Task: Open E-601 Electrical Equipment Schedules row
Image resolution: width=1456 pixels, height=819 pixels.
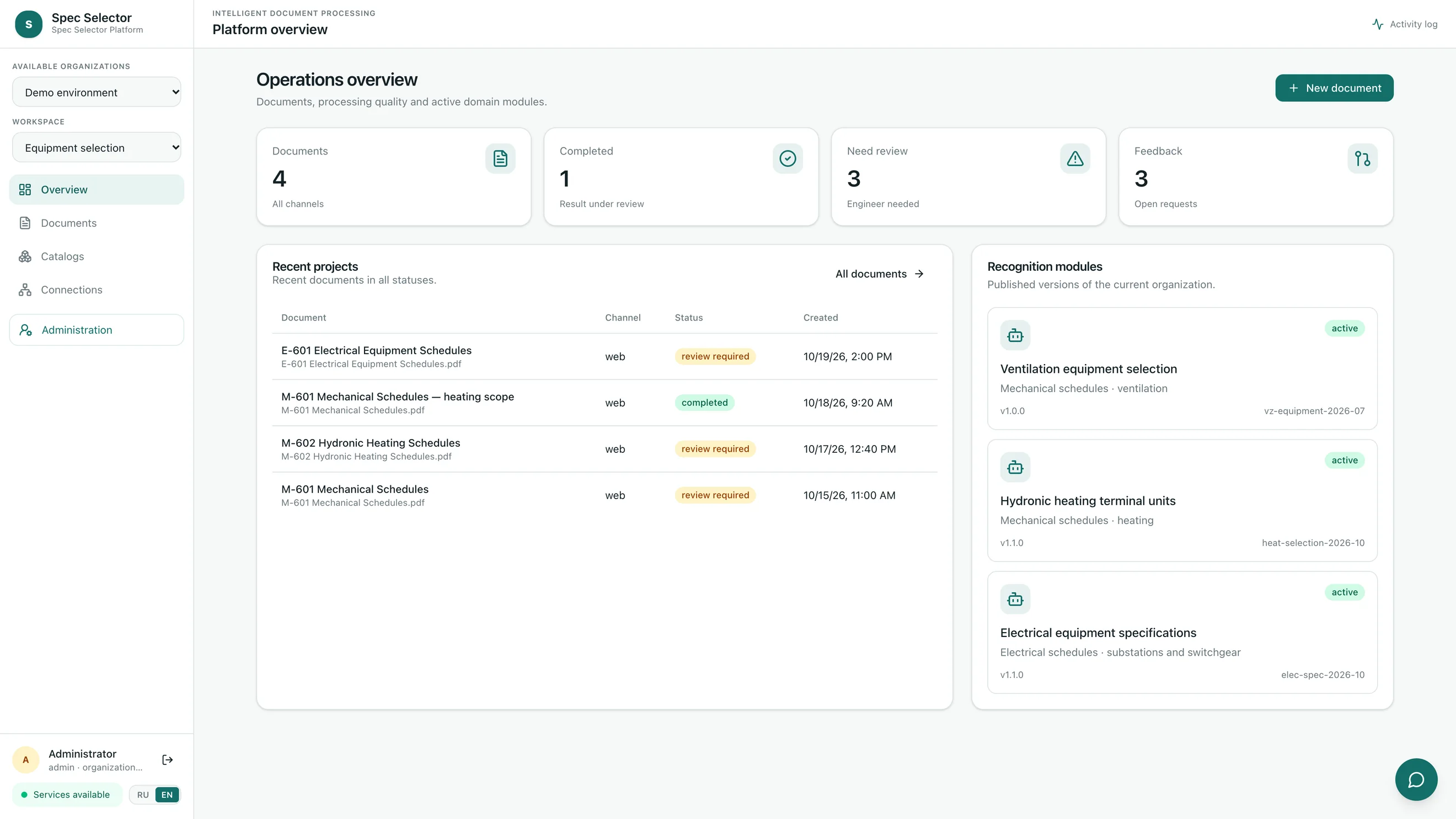Action: point(604,356)
